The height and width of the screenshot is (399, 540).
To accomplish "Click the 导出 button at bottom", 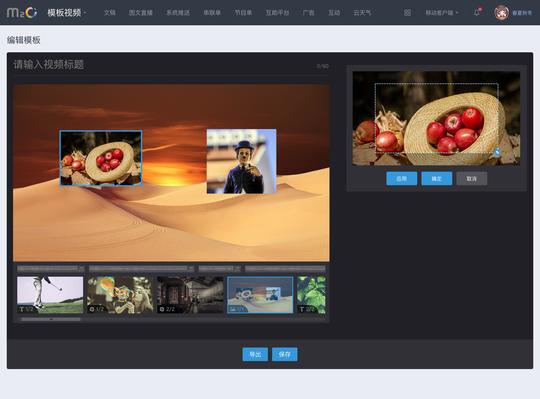I will pyautogui.click(x=255, y=354).
